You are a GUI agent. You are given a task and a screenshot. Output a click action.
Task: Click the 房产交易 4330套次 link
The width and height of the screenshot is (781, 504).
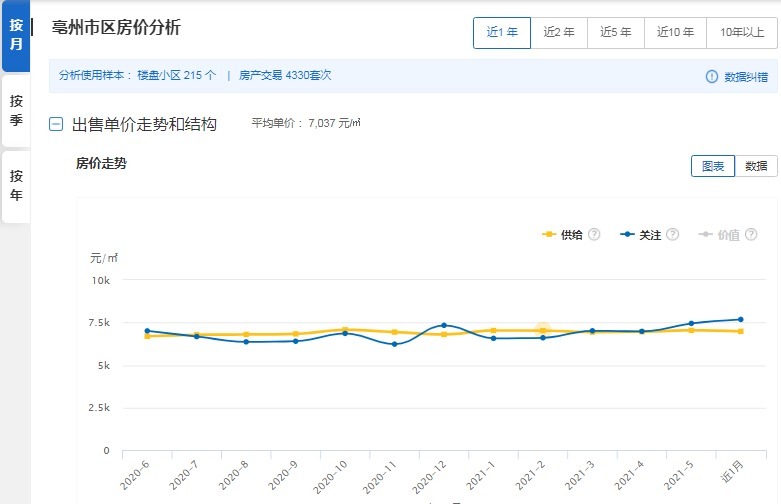coord(285,75)
